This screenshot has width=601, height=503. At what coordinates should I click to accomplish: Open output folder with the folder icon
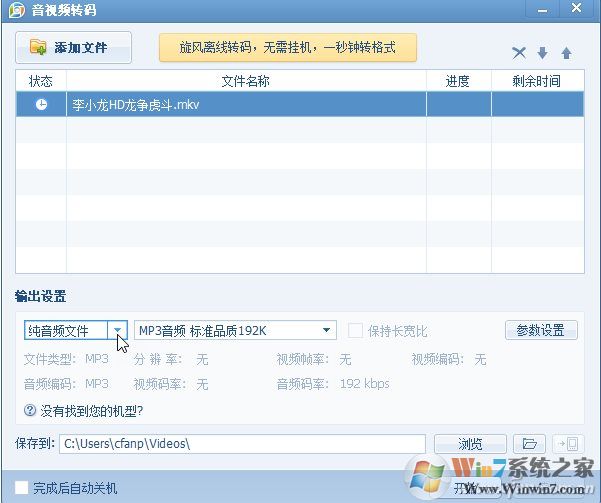[529, 444]
